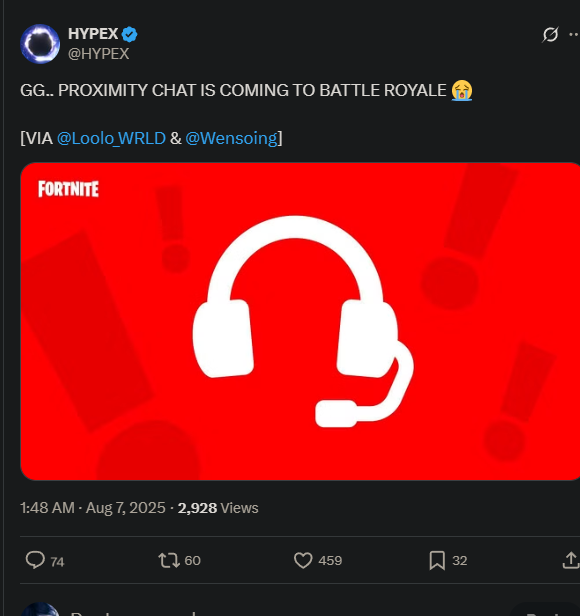The height and width of the screenshot is (616, 580).
Task: Click the HYPEX display name
Action: (93, 34)
